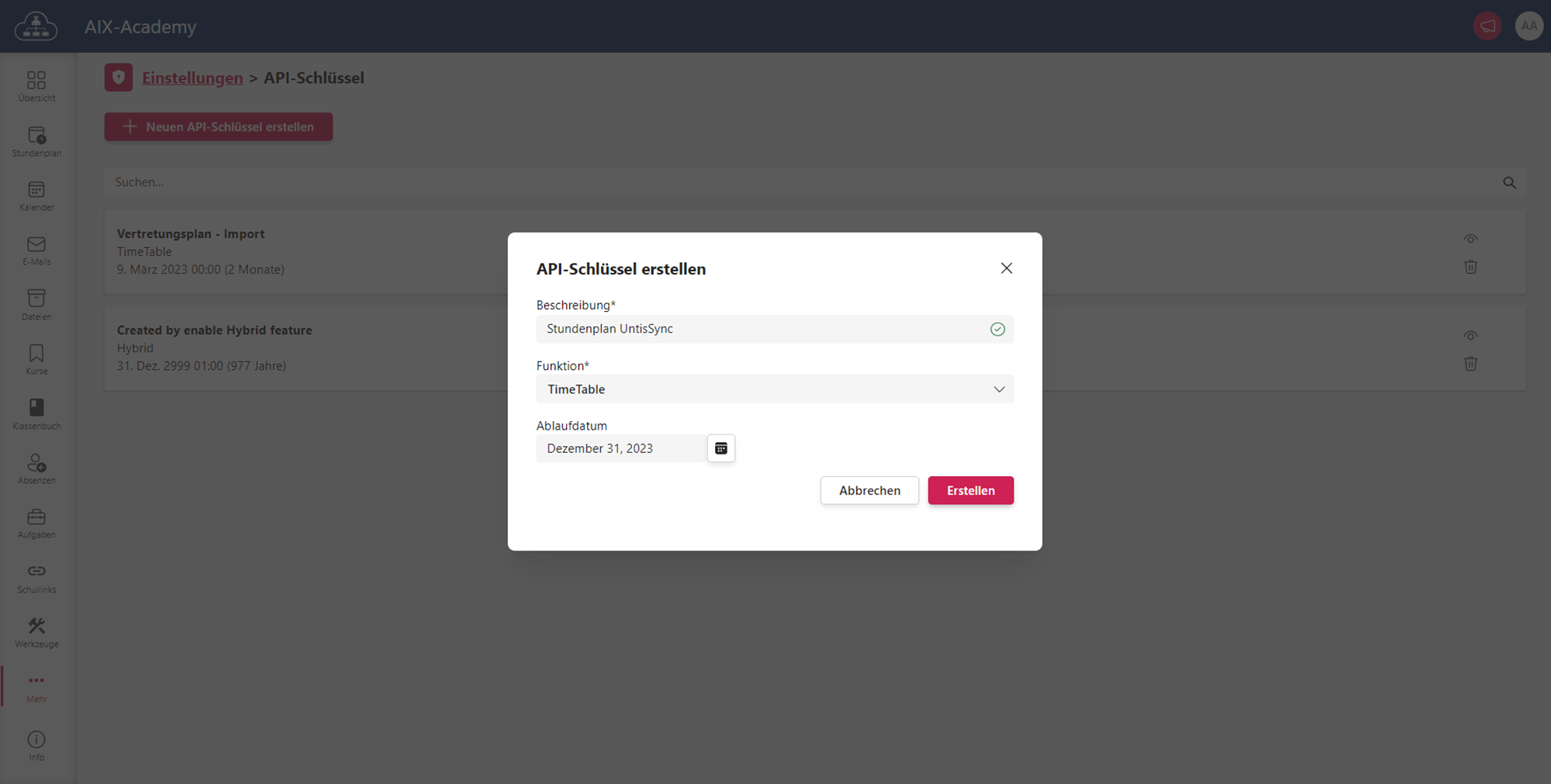Delete the Vertretungsplan - Import key

(1470, 268)
